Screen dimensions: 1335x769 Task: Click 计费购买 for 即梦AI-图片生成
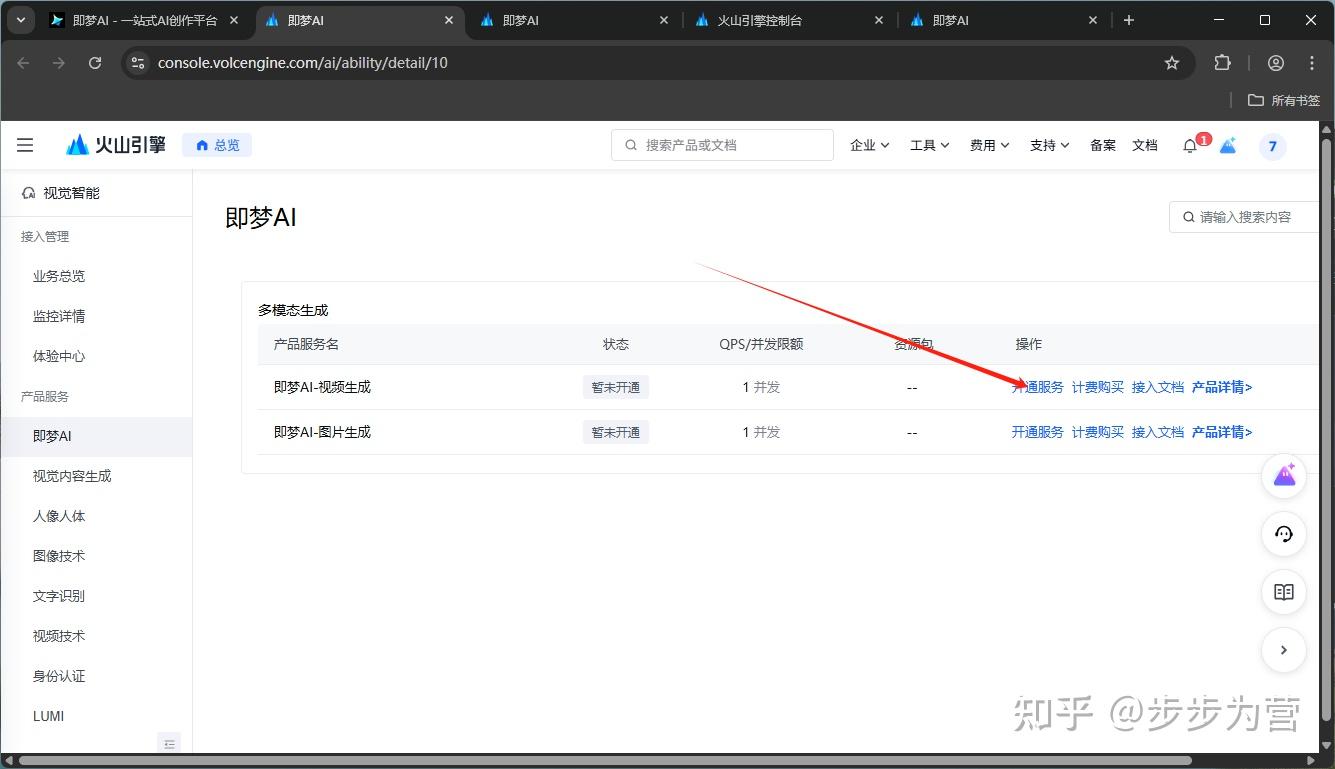point(1098,432)
